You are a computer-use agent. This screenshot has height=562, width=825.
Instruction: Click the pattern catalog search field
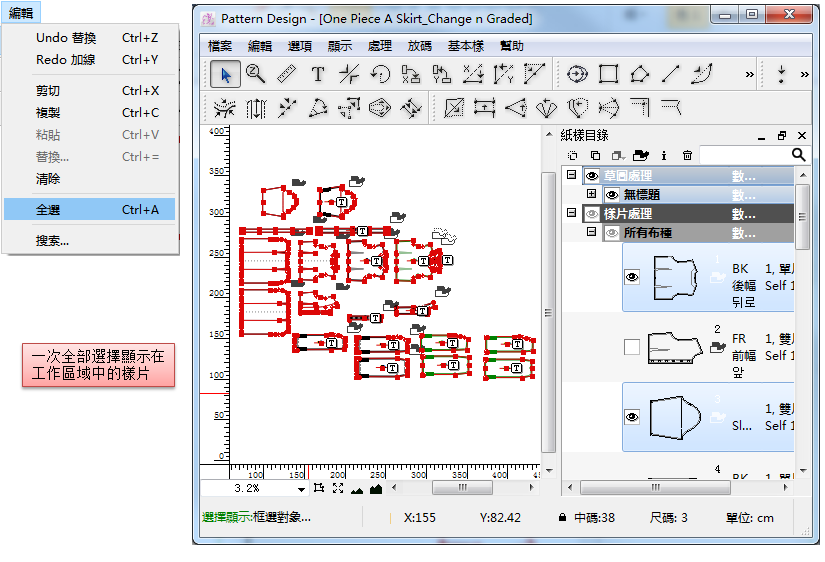pyautogui.click(x=745, y=155)
